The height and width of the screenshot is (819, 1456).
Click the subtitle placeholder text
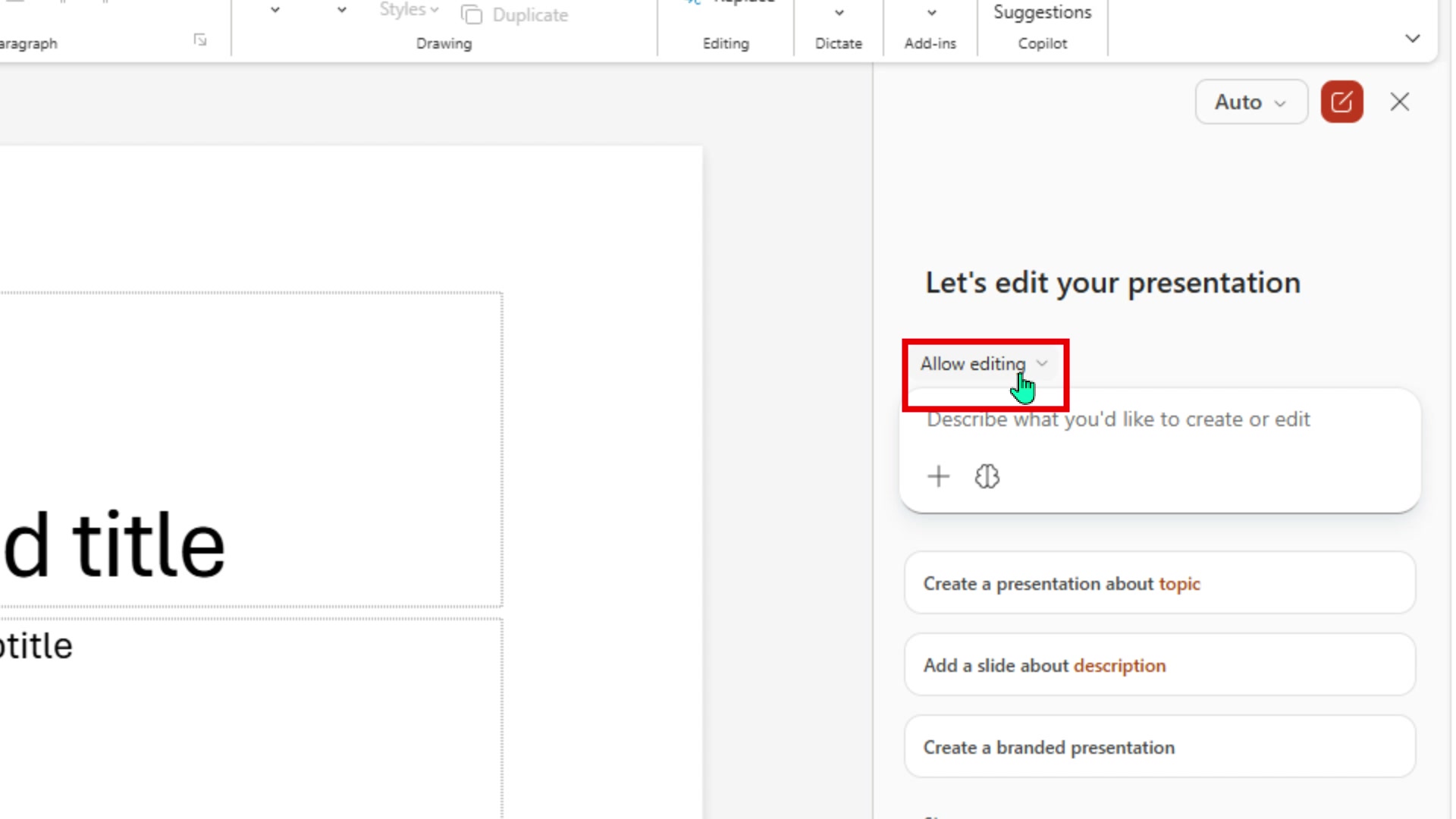[36, 646]
